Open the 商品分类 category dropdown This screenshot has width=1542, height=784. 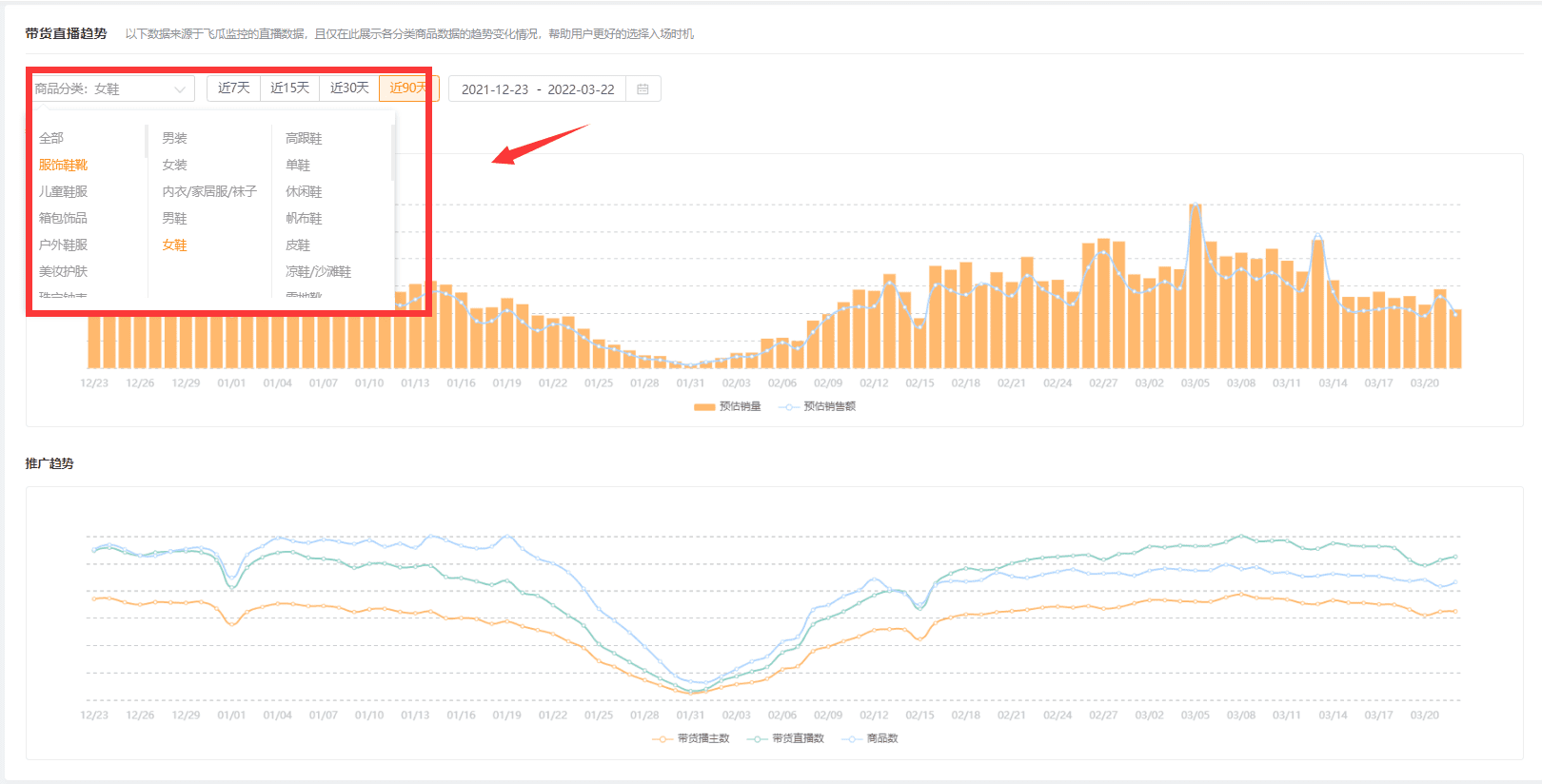[110, 89]
